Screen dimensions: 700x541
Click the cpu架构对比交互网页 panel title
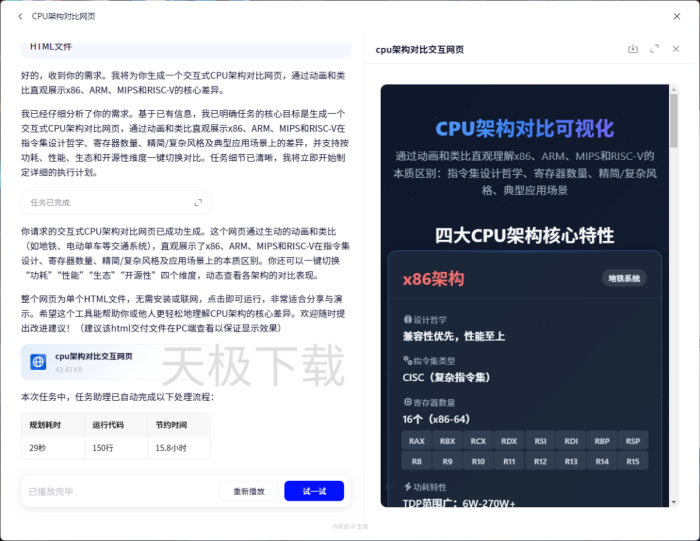tap(420, 50)
